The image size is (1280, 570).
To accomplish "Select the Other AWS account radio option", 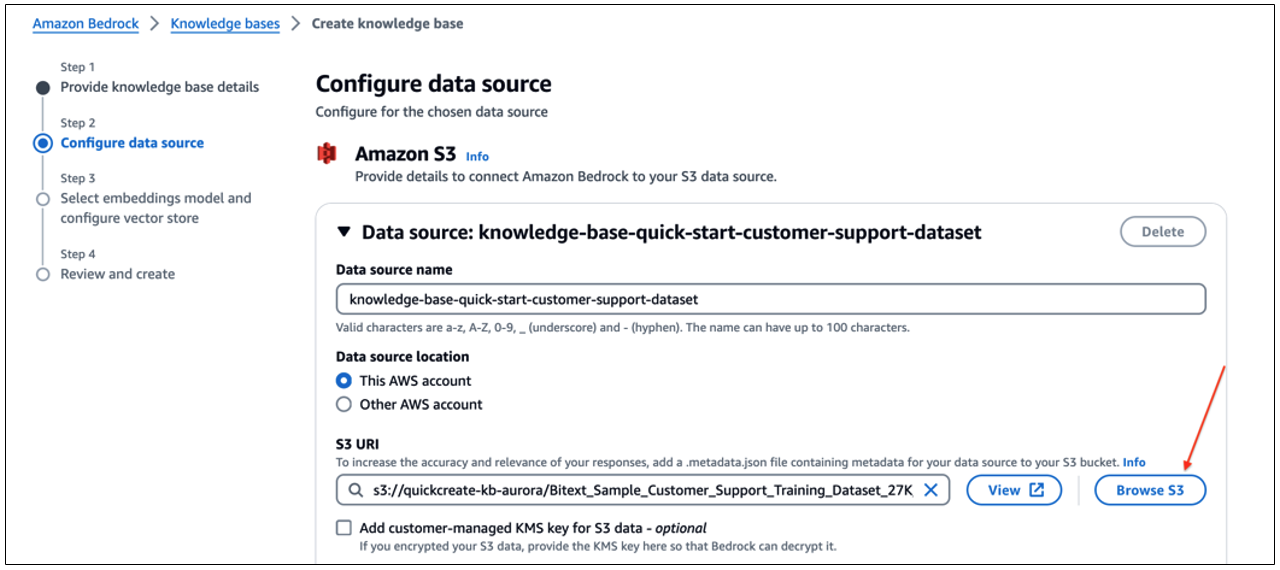I will [344, 405].
